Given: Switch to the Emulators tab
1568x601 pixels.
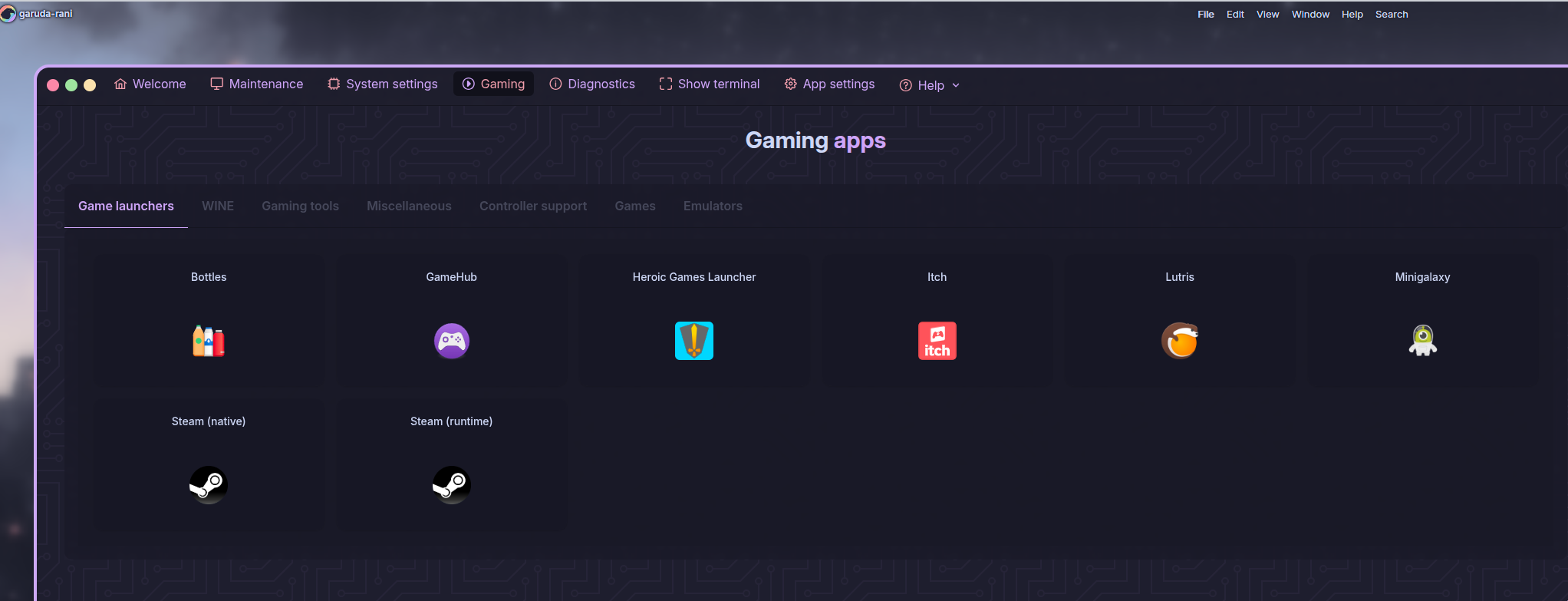Looking at the screenshot, I should pyautogui.click(x=713, y=206).
